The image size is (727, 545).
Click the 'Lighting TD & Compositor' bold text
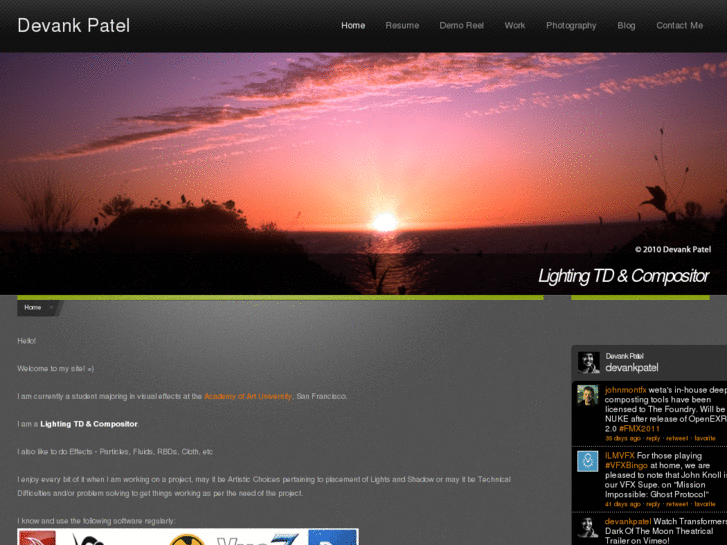pyautogui.click(x=89, y=424)
